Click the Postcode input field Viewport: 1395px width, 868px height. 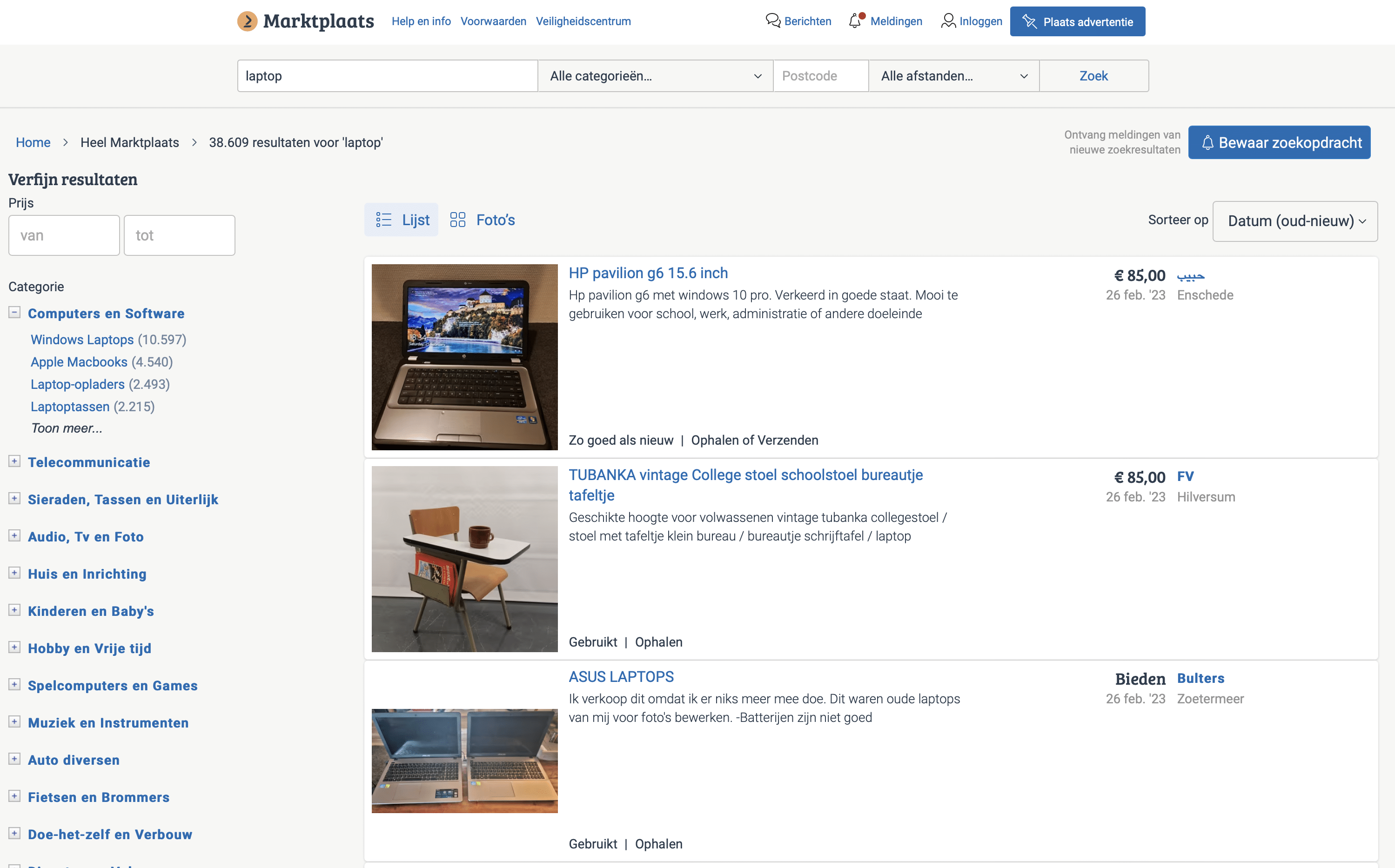820,76
